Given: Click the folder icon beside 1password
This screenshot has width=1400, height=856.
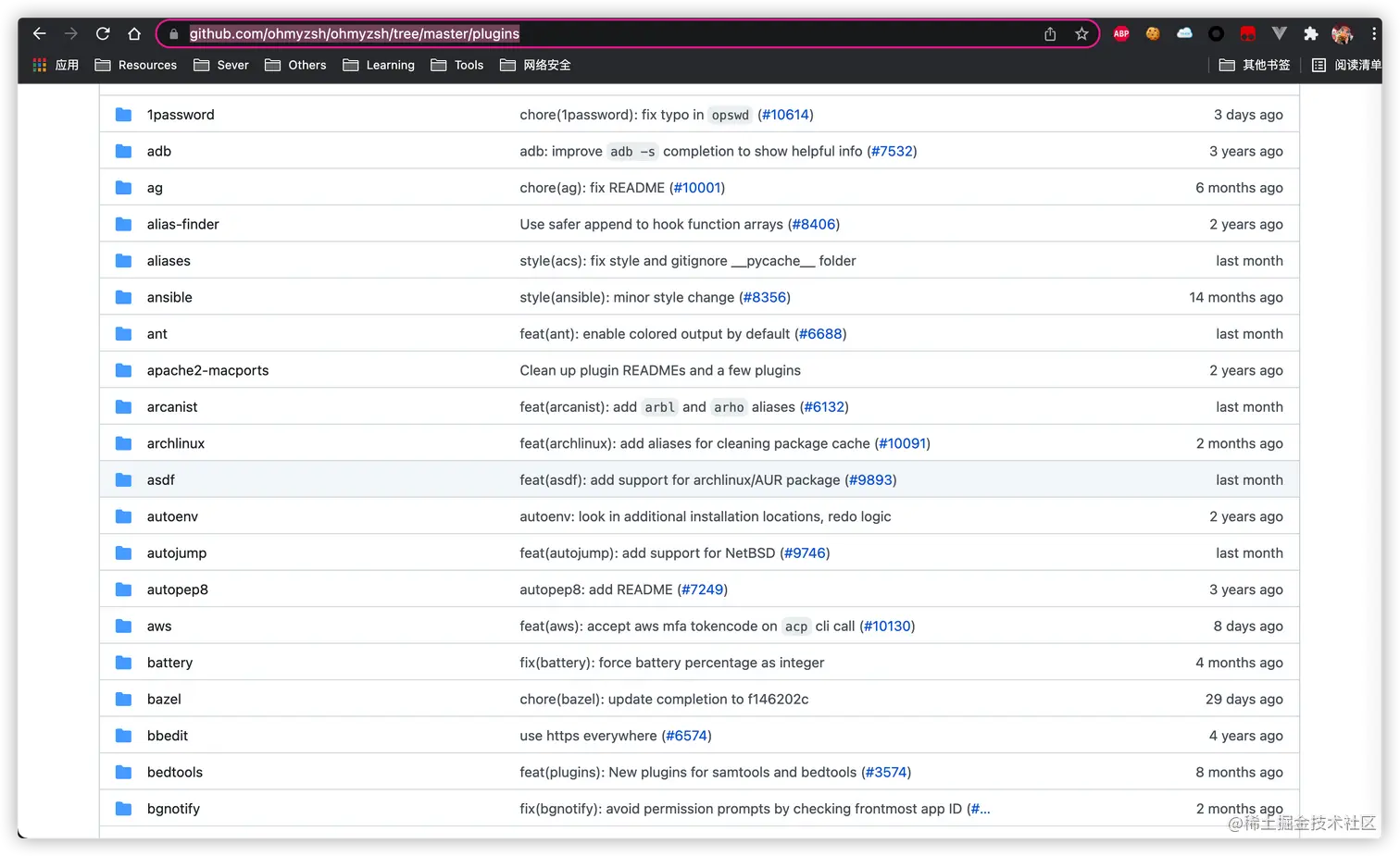Looking at the screenshot, I should coord(123,115).
